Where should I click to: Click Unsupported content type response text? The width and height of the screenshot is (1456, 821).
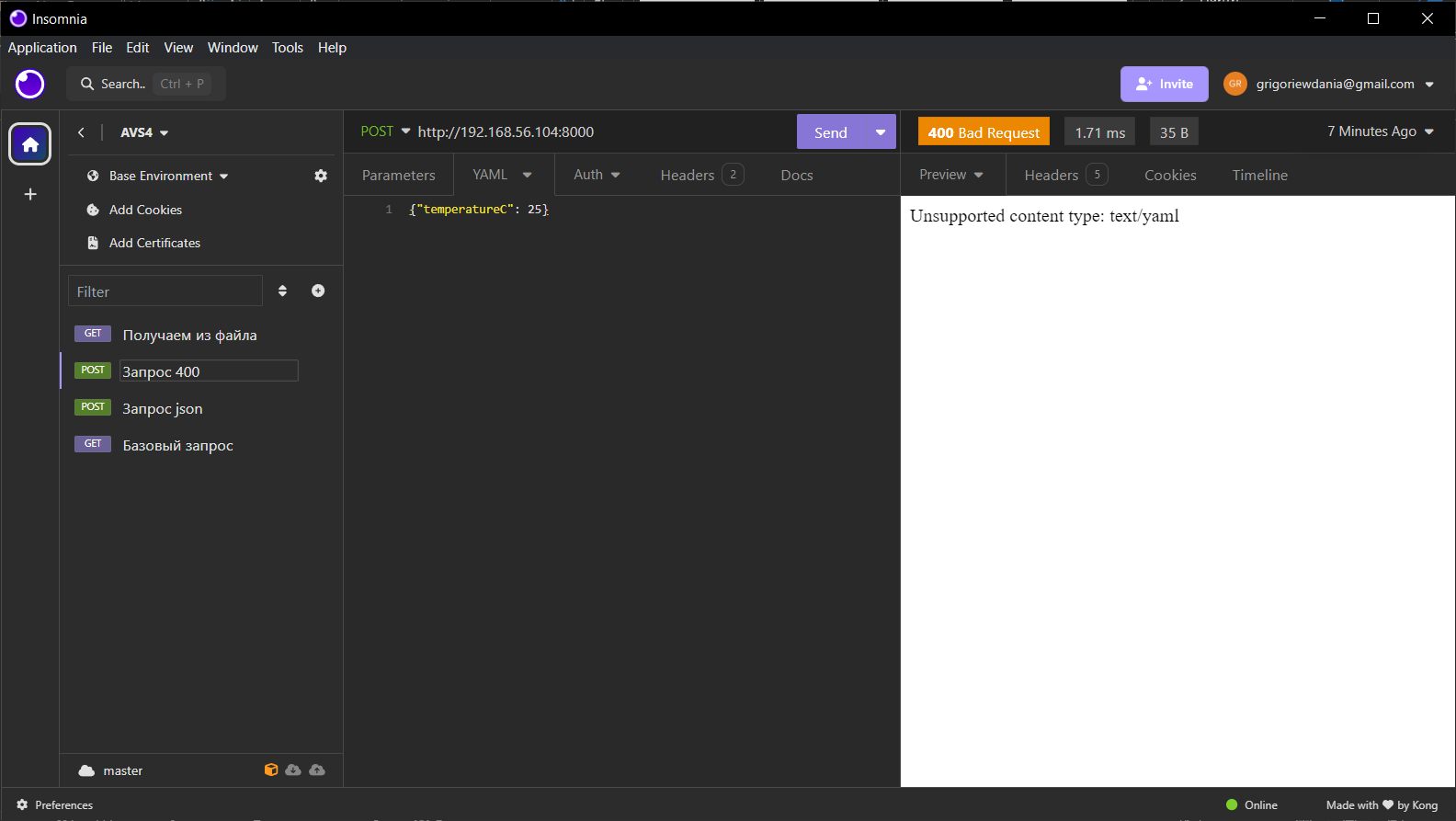tap(1044, 216)
